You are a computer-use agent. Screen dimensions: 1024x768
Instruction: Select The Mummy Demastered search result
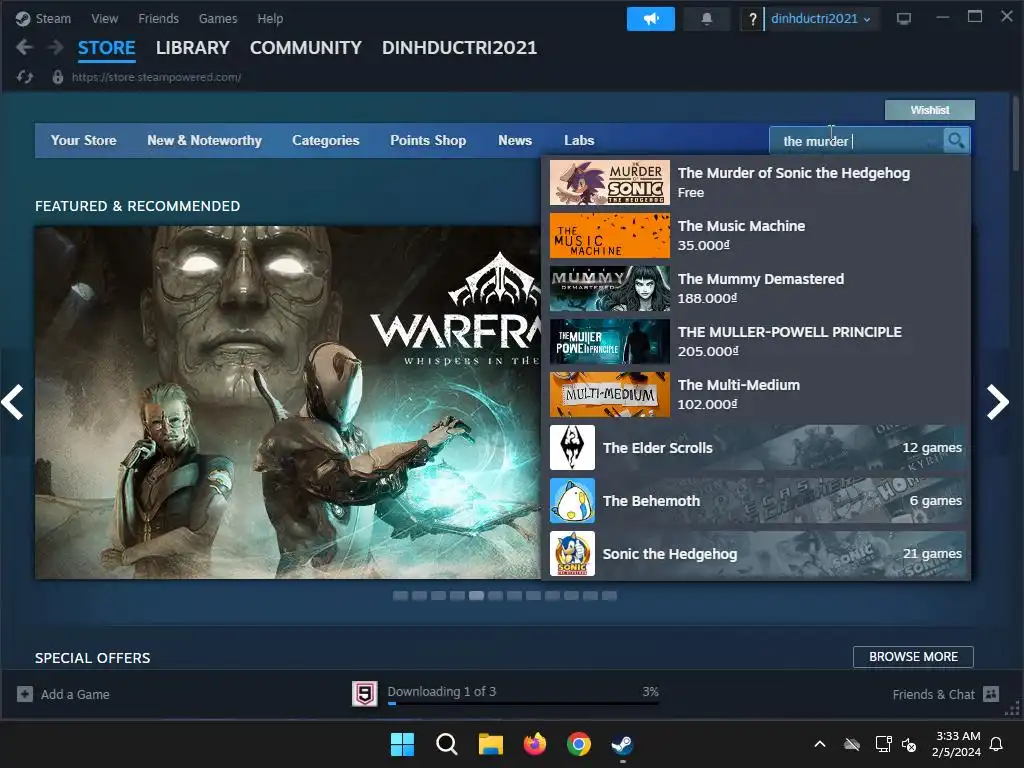[x=758, y=289]
